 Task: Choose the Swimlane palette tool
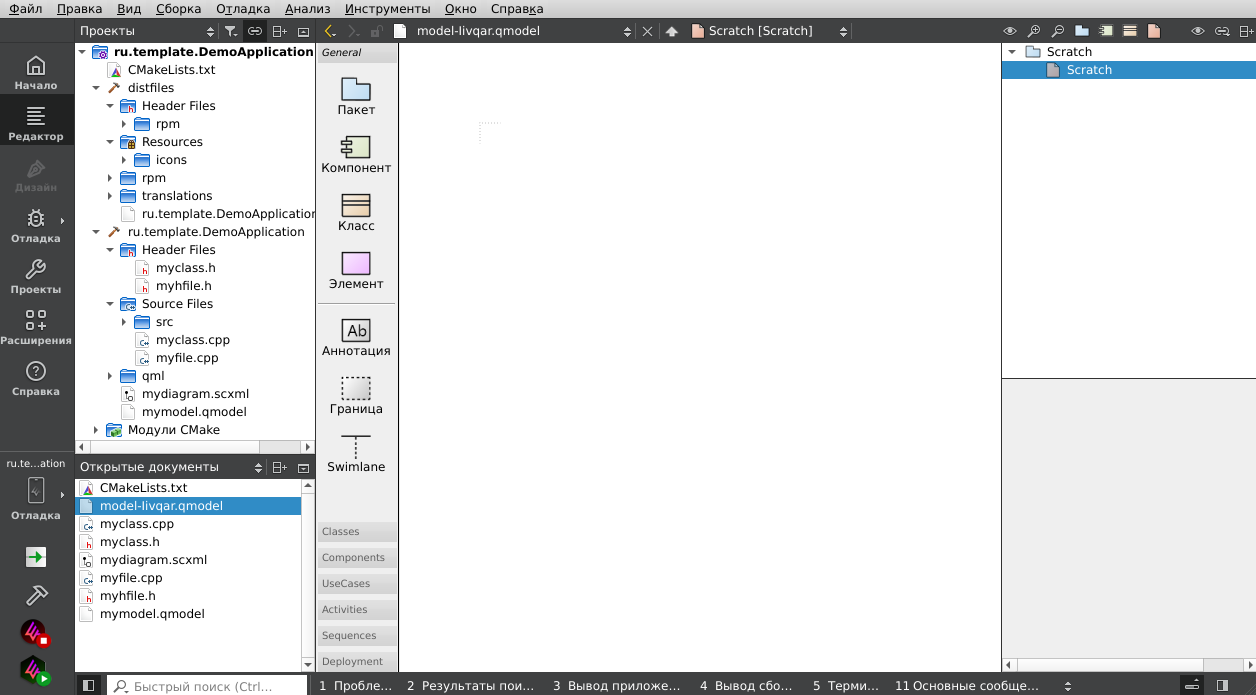(x=356, y=453)
